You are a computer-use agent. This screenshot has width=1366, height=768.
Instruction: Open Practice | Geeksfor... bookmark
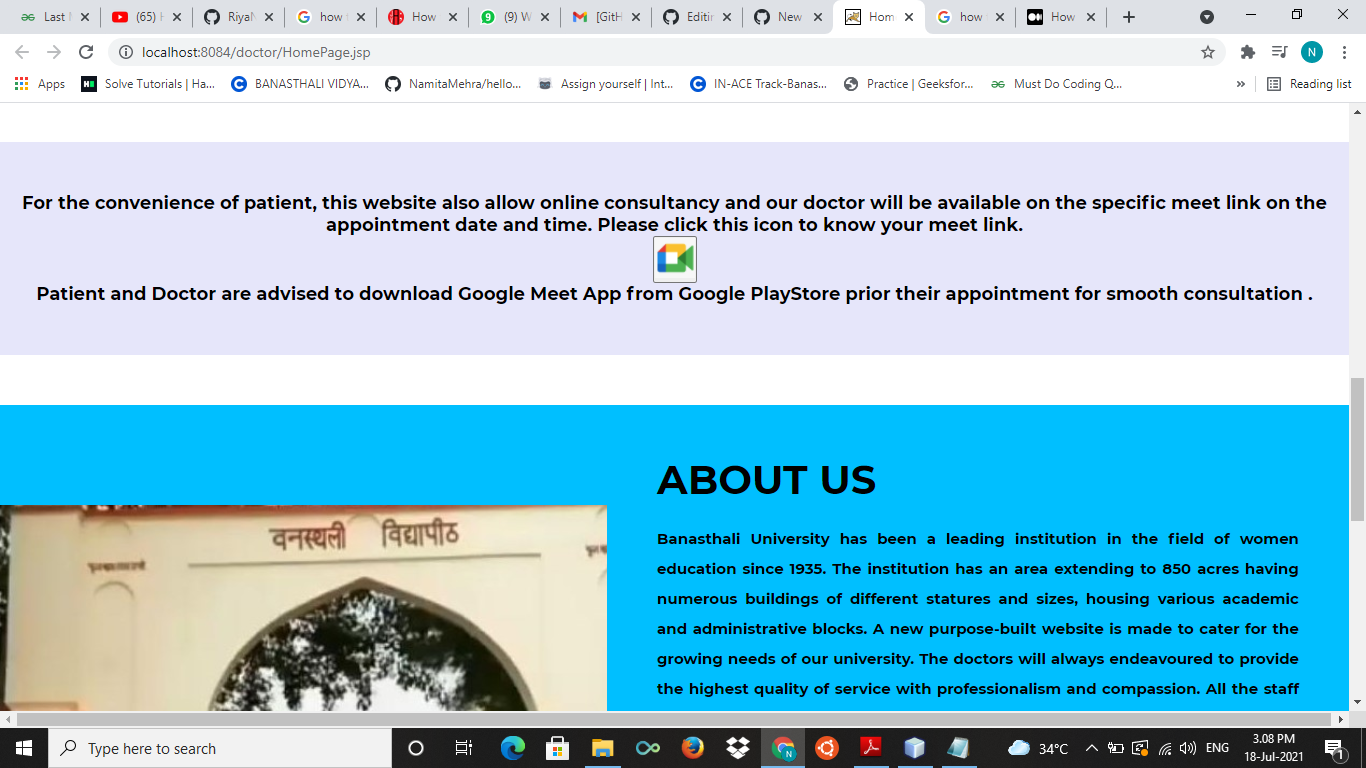tap(909, 84)
